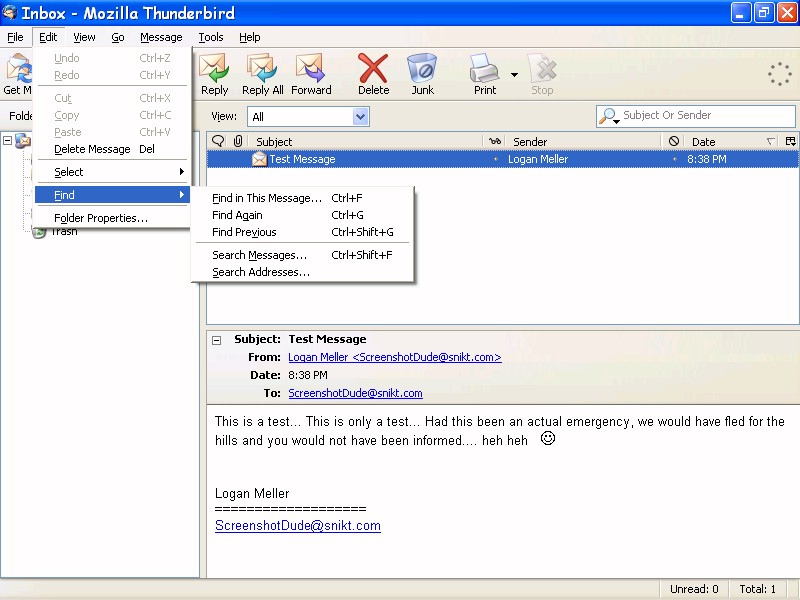Choose Folder Properties from Edit menu
The image size is (800, 600).
point(112,218)
